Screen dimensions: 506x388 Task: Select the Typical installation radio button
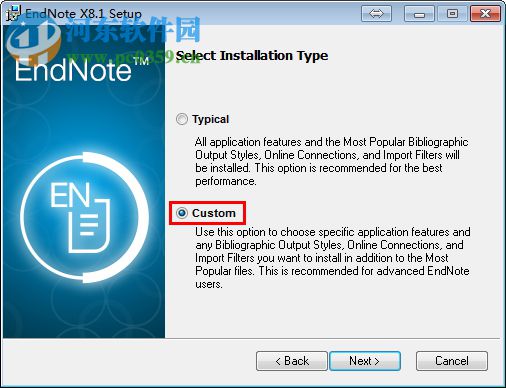coord(182,119)
